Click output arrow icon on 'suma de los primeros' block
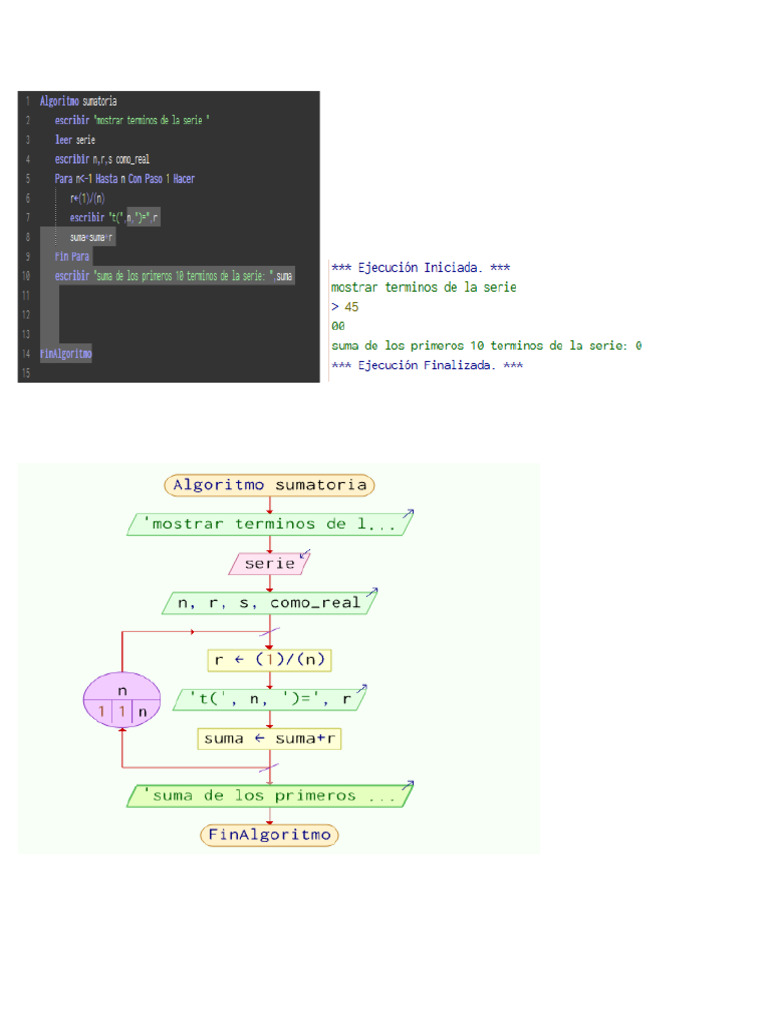This screenshot has height=1024, width=768. [408, 785]
